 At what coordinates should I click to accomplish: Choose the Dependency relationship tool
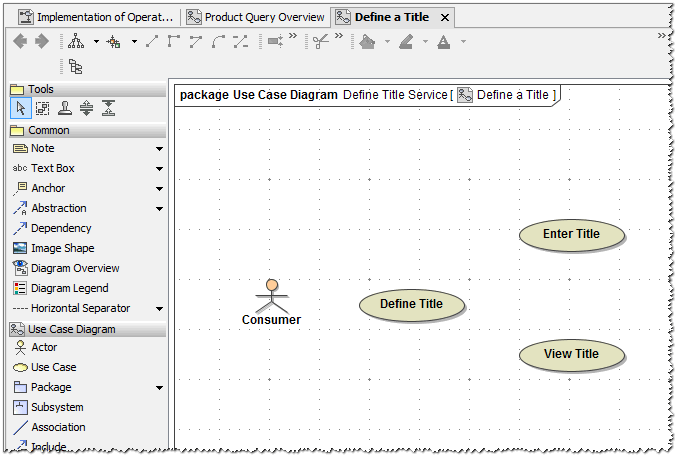pyautogui.click(x=60, y=228)
